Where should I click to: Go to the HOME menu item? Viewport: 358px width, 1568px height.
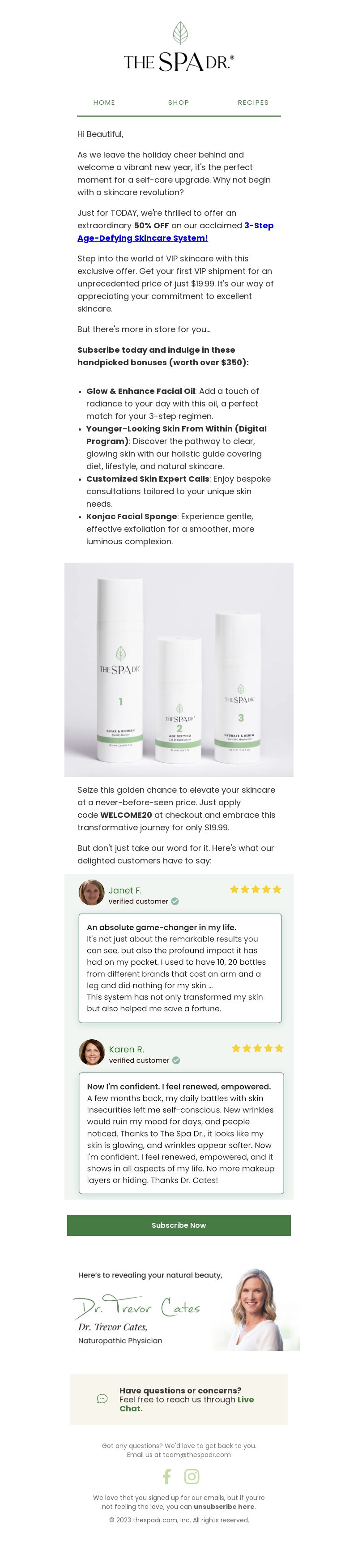(104, 102)
